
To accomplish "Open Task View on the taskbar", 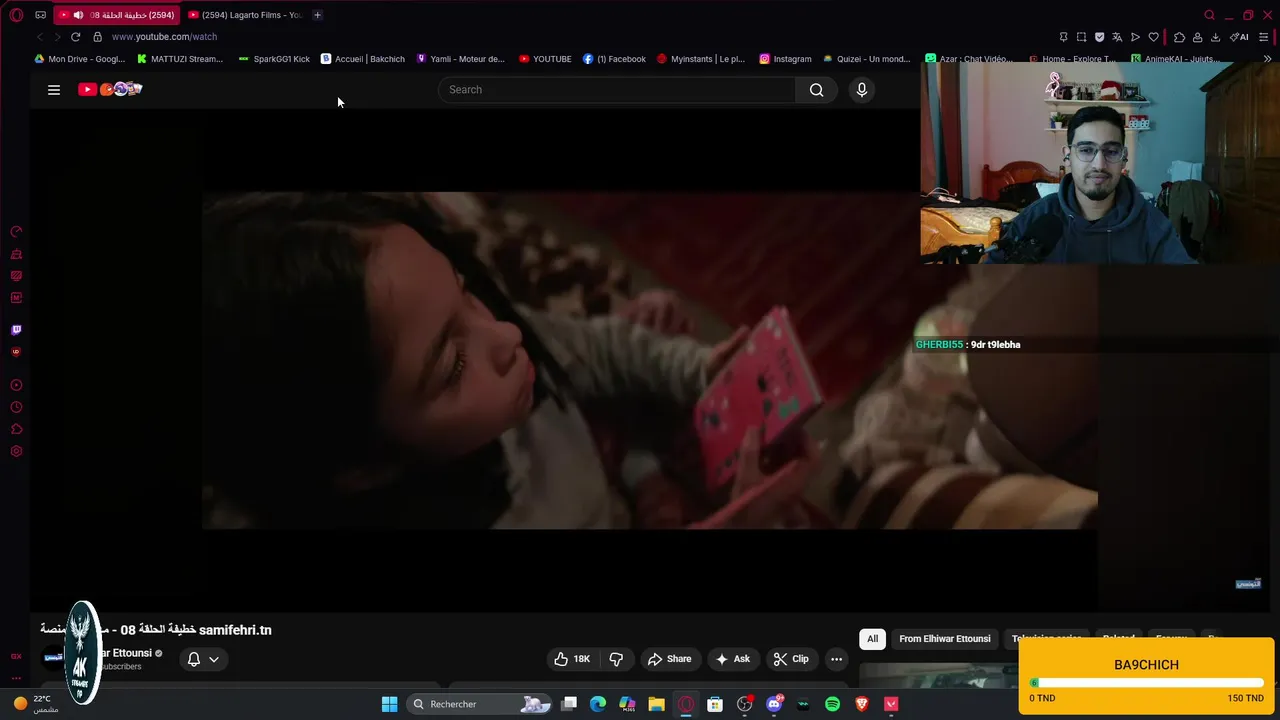I will pyautogui.click(x=569, y=704).
